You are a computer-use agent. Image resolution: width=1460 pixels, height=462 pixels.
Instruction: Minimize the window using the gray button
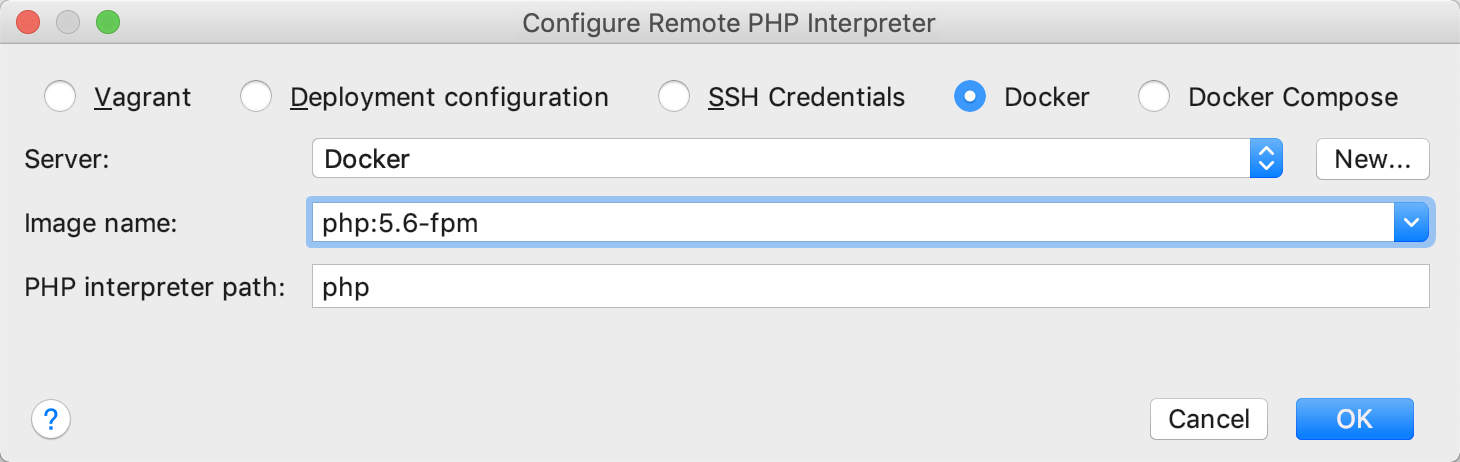point(68,22)
